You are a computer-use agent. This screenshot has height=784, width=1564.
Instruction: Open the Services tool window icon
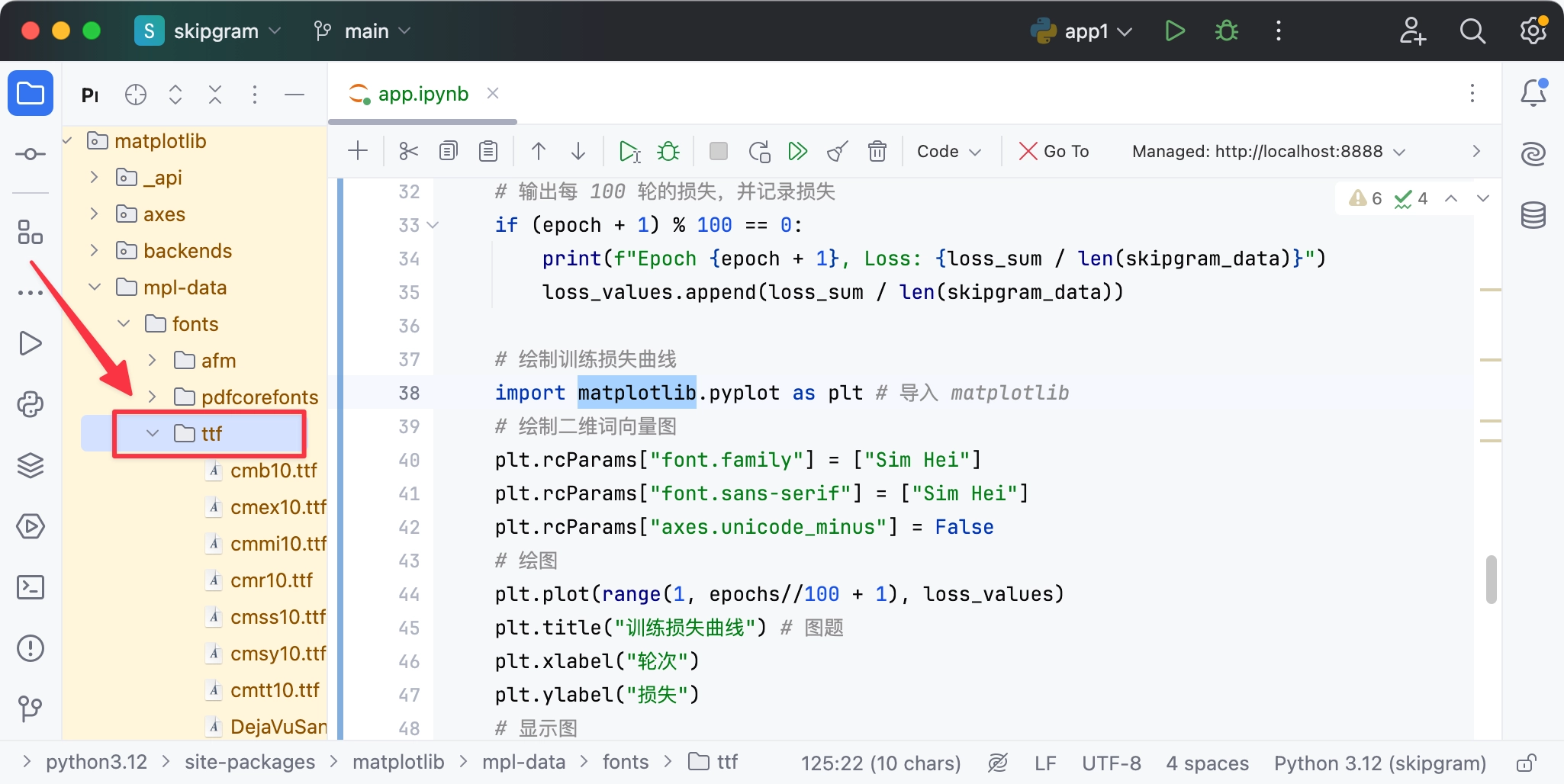point(31,526)
